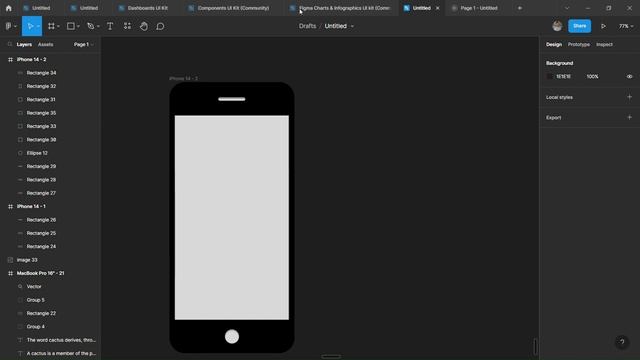
Task: Click the frame icon of iPhone 14 - 1
Action: [x=10, y=207]
